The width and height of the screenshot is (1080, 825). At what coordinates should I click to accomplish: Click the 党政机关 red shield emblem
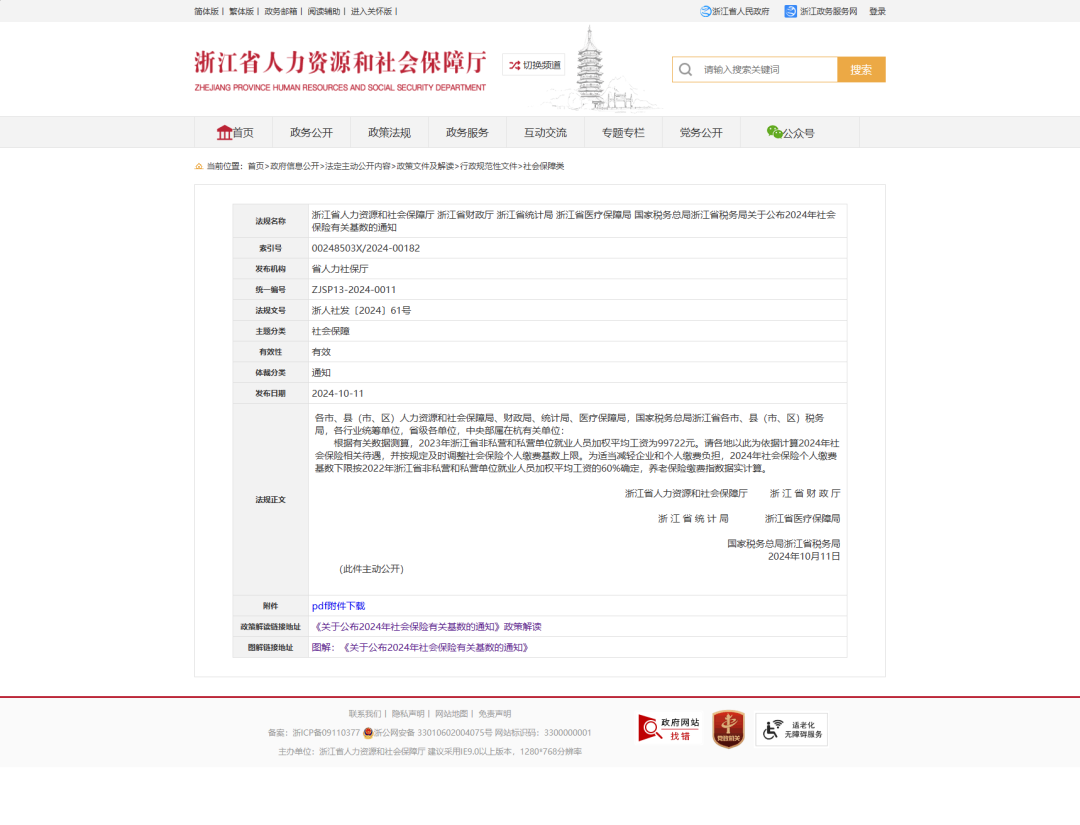point(728,729)
